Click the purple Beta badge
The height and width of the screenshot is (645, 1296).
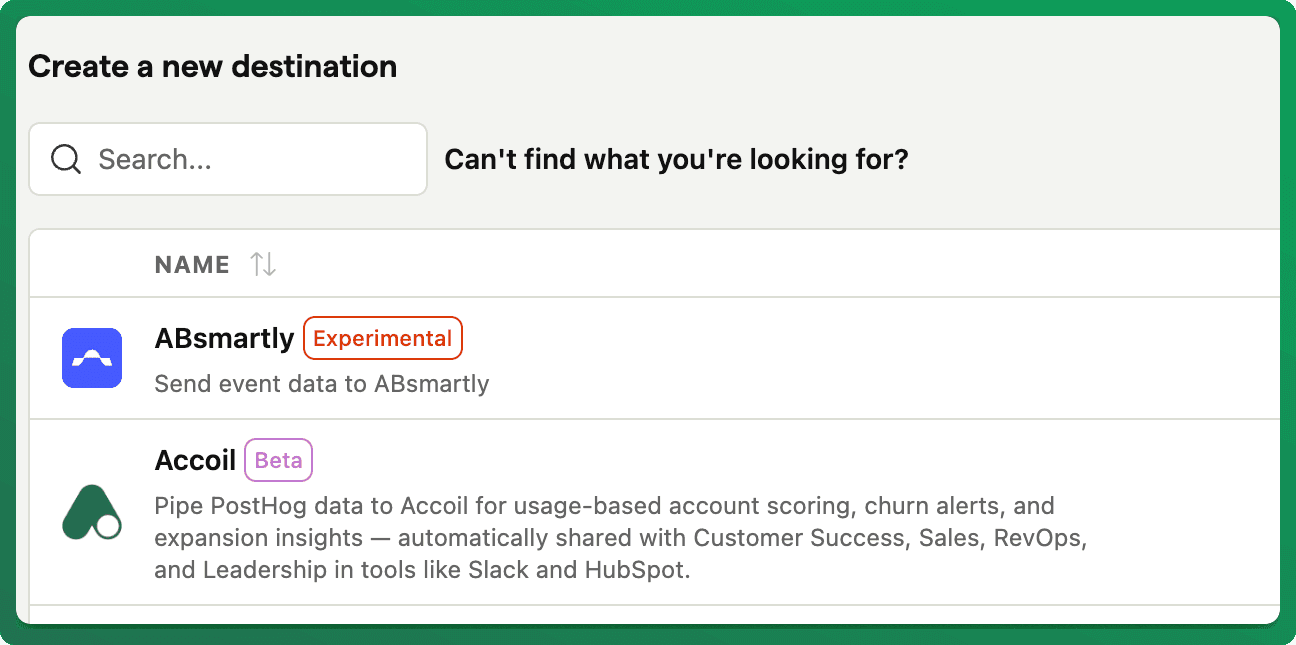tap(279, 460)
